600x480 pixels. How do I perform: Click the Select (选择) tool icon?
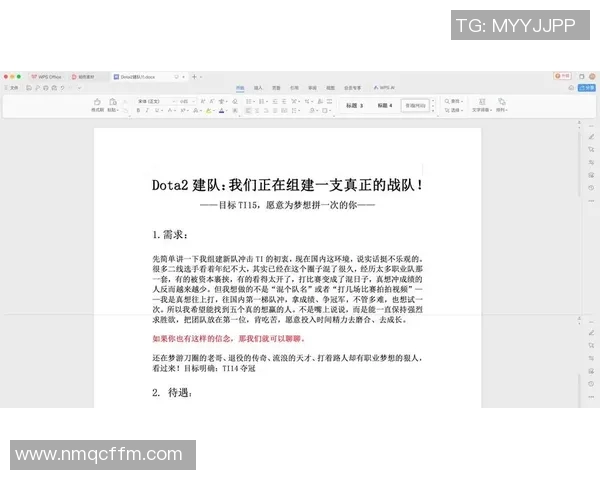pyautogui.click(x=447, y=110)
